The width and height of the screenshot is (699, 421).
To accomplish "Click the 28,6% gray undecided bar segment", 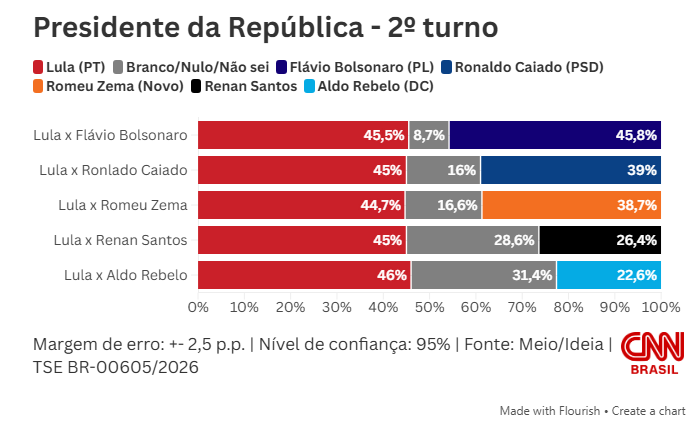I will pyautogui.click(x=472, y=240).
